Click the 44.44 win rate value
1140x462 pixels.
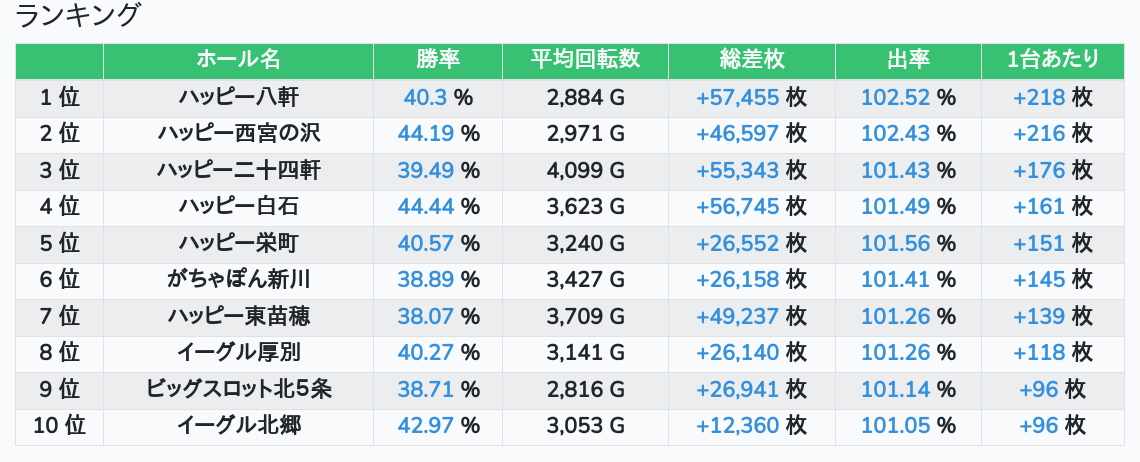[426, 207]
